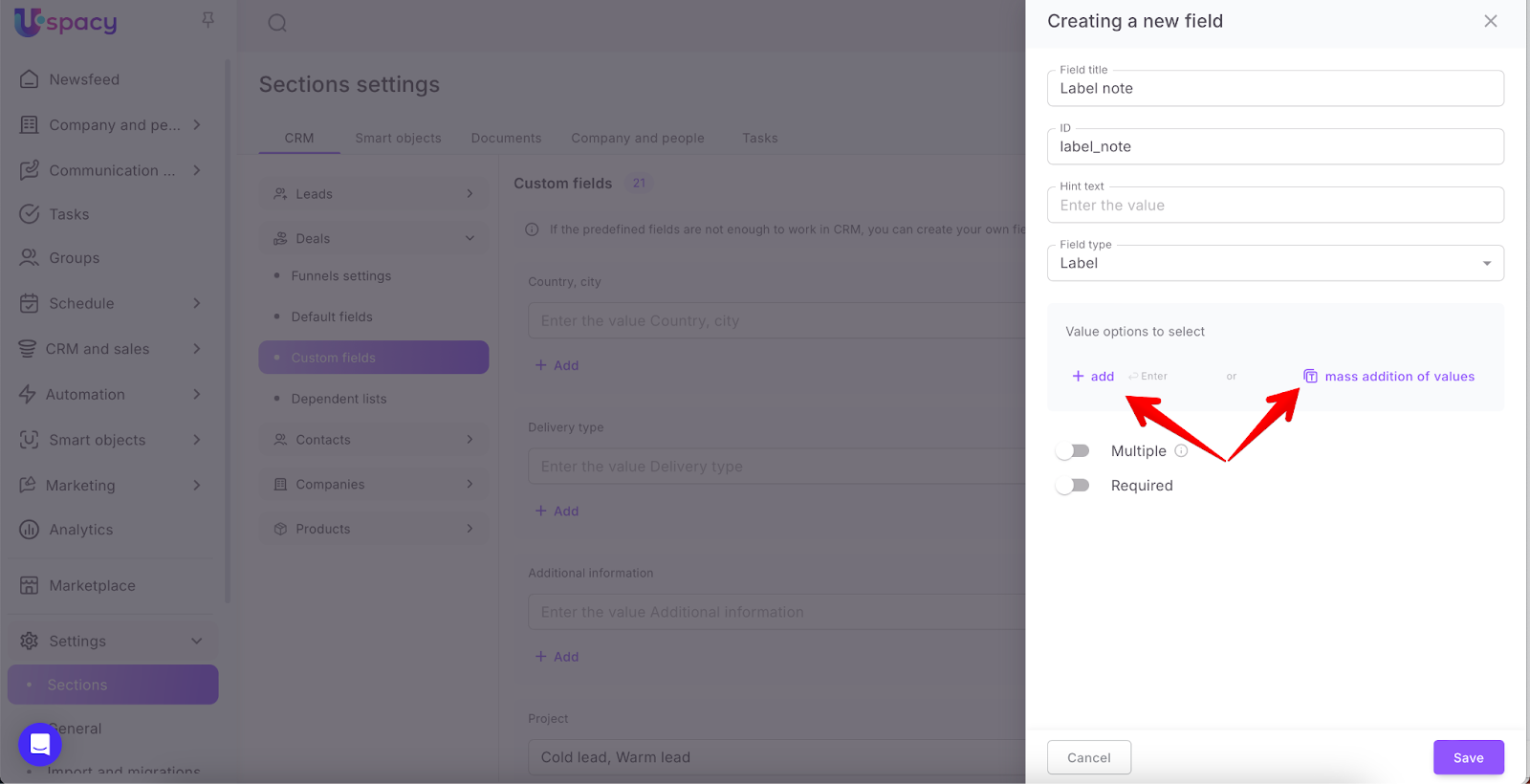The width and height of the screenshot is (1530, 784).
Task: Click mass addition of values link
Action: (1398, 377)
